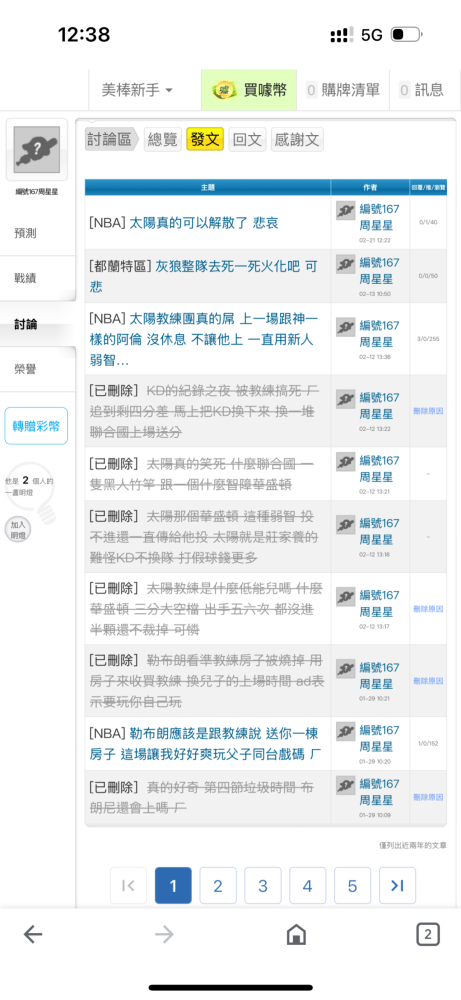Screen dimensions: 461x1000
Task: Jump to last page with arrow icon
Action: pos(397,885)
